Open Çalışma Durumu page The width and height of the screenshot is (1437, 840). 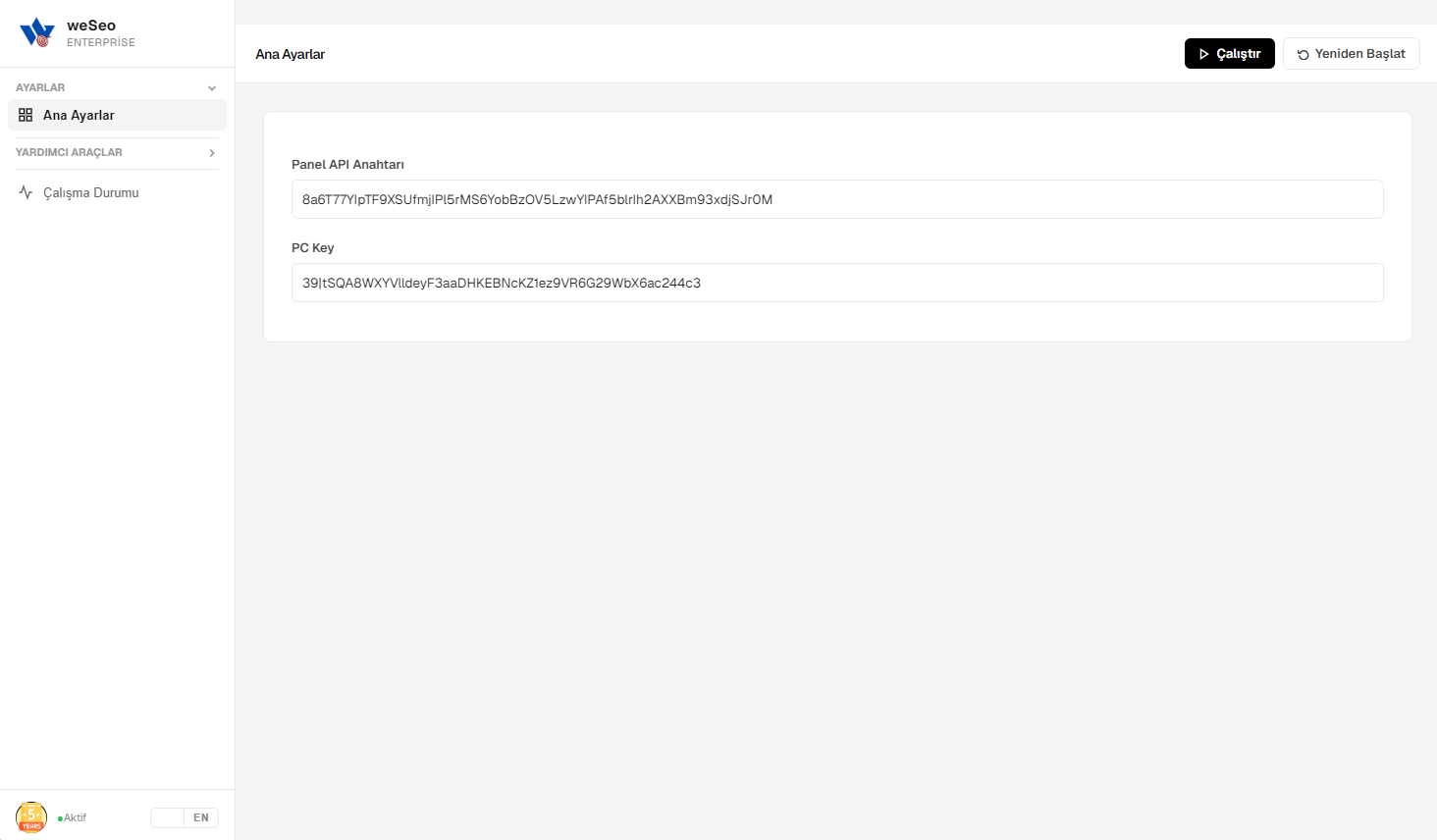[117, 192]
